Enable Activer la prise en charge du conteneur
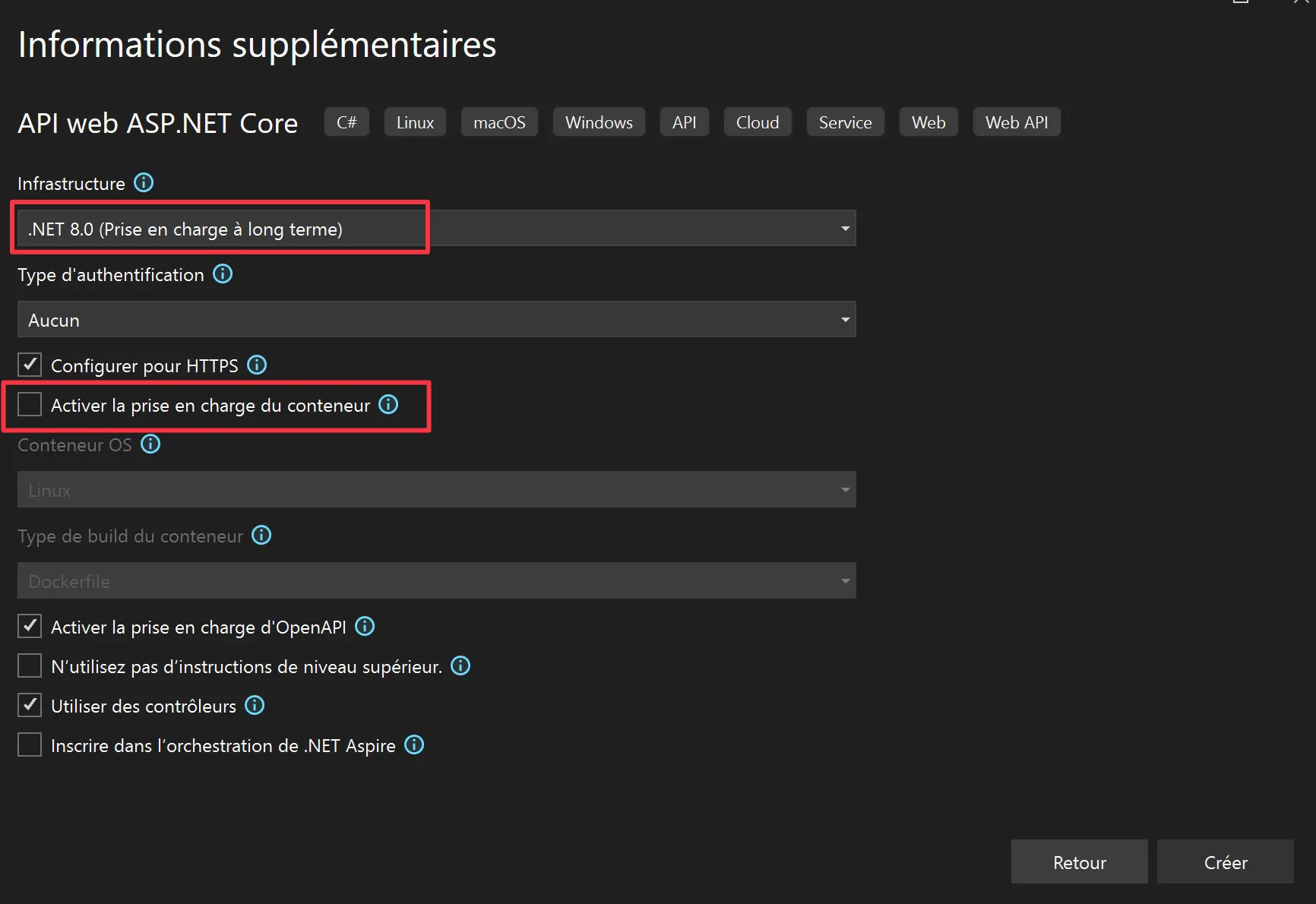This screenshot has width=1316, height=904. [x=30, y=405]
